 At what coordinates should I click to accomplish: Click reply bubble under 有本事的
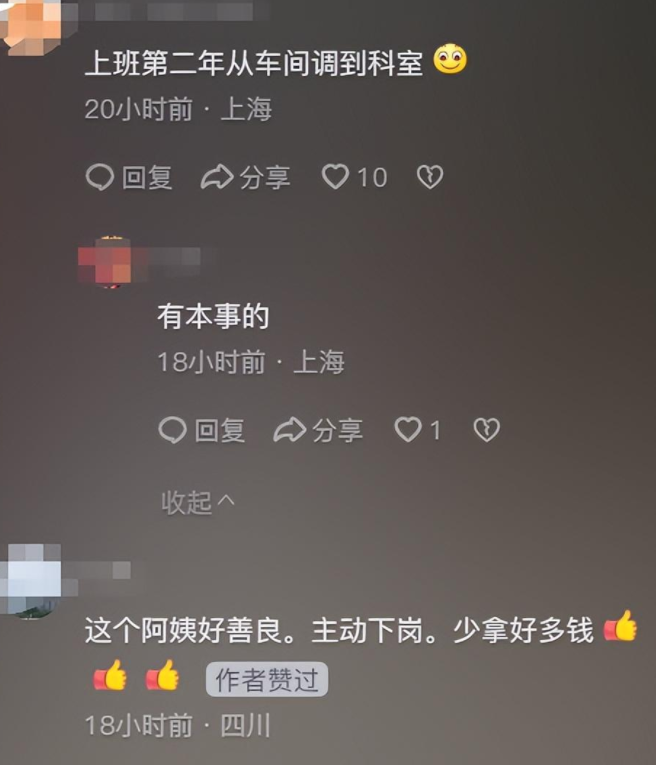172,430
